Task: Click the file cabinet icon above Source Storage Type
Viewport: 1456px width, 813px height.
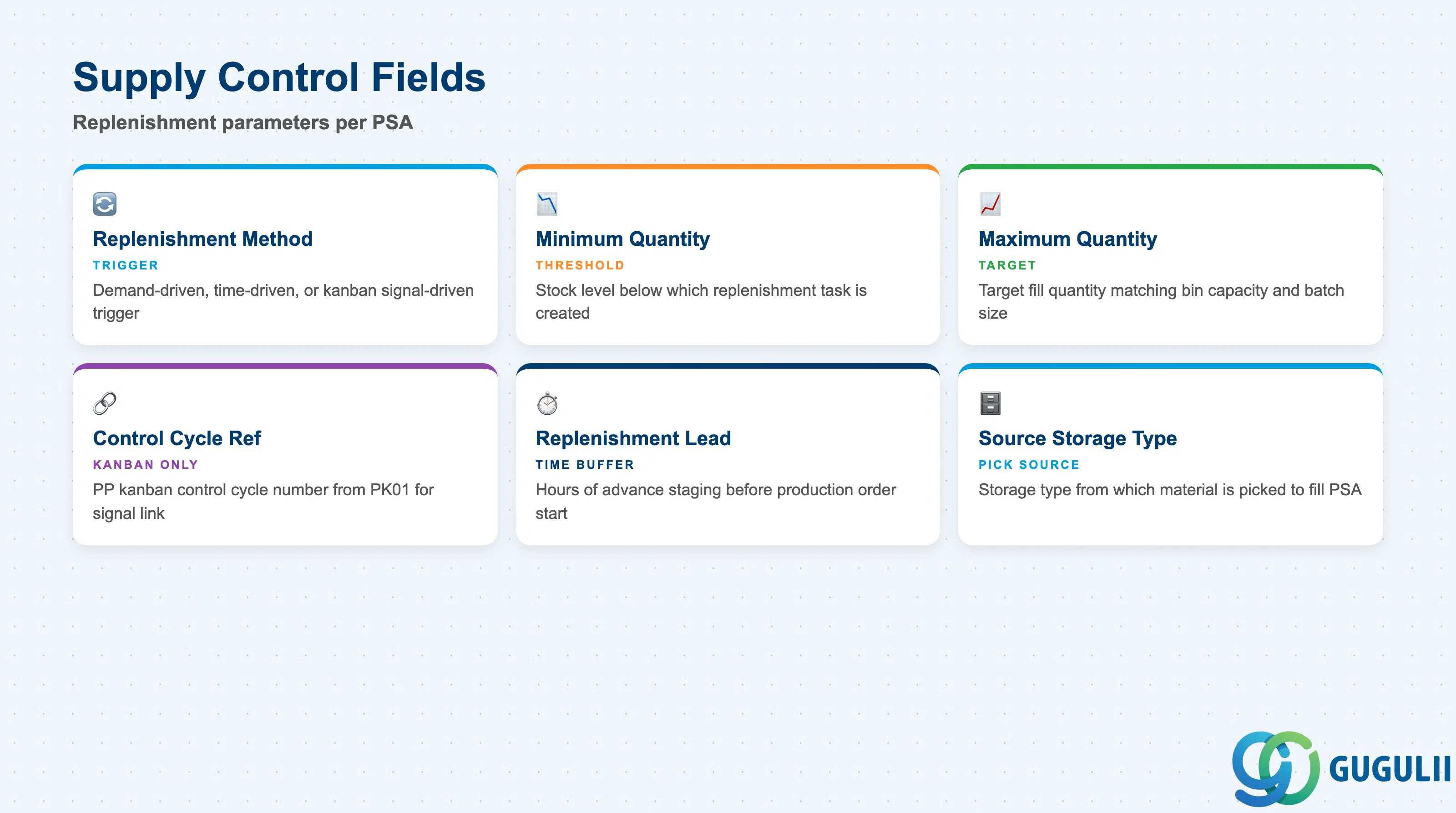Action: [990, 404]
